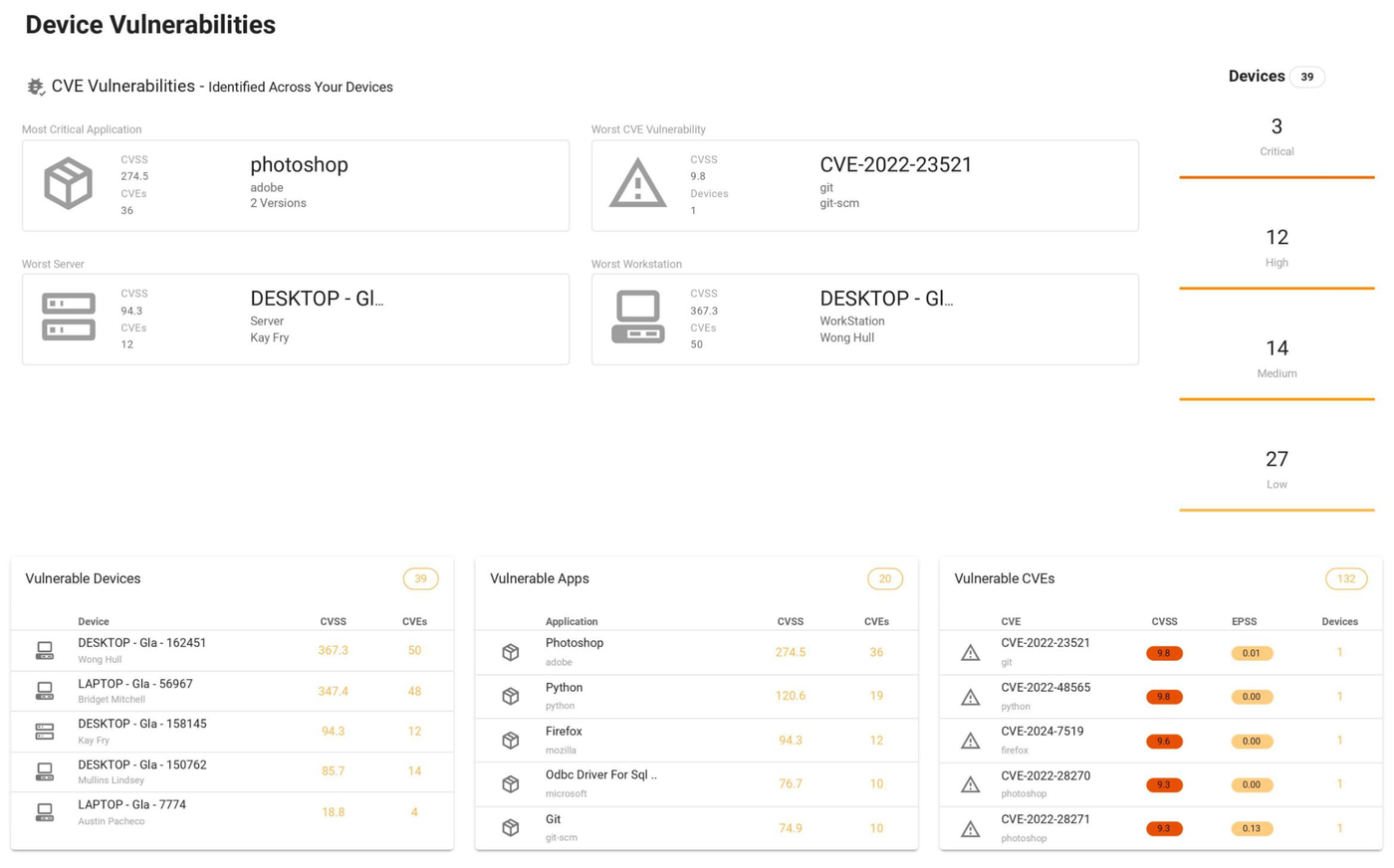Click server icon for DESKTOP - Gla - 158145
This screenshot has height=868, width=1394.
click(45, 732)
